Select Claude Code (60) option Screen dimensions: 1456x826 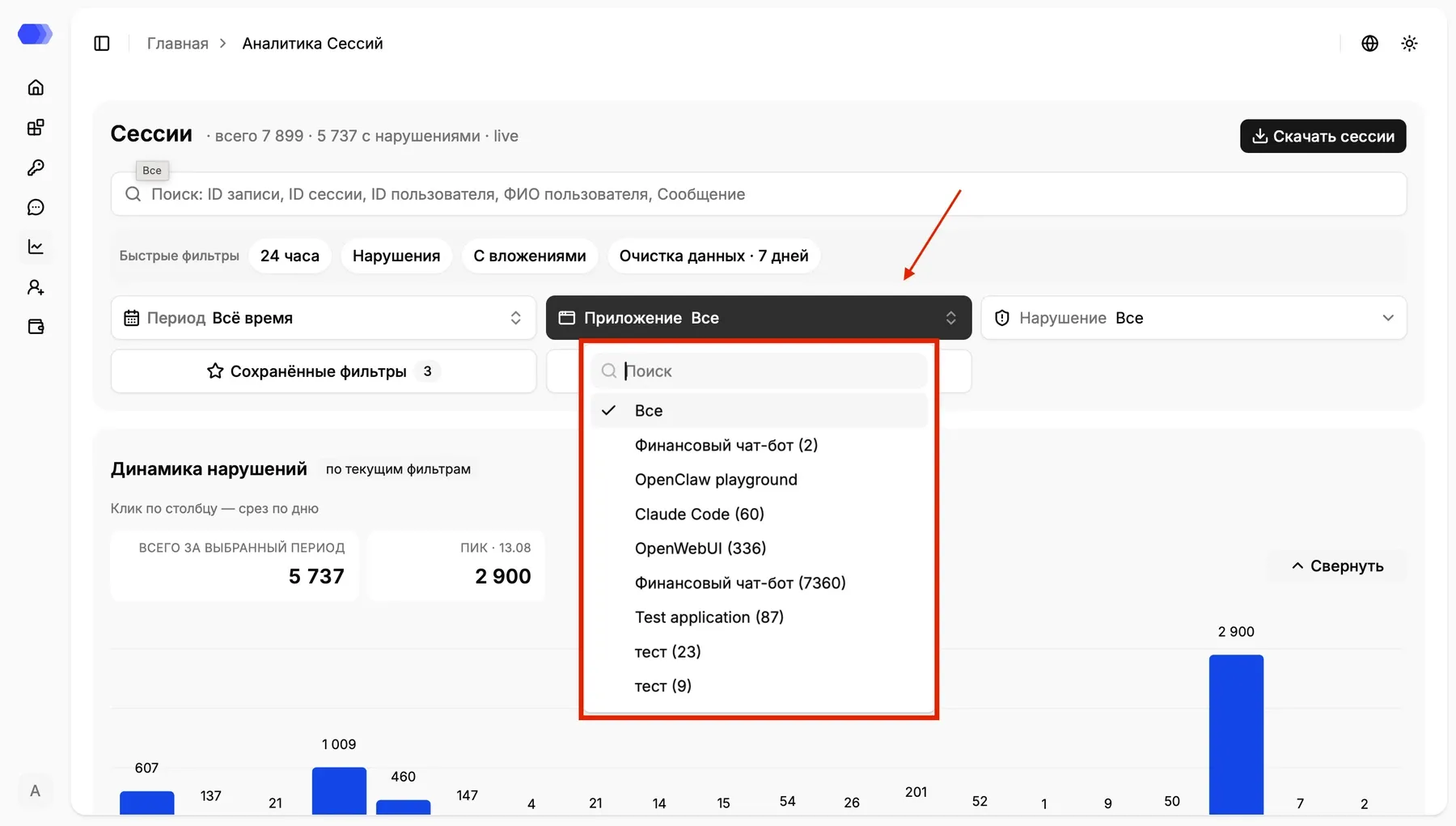[x=758, y=514]
